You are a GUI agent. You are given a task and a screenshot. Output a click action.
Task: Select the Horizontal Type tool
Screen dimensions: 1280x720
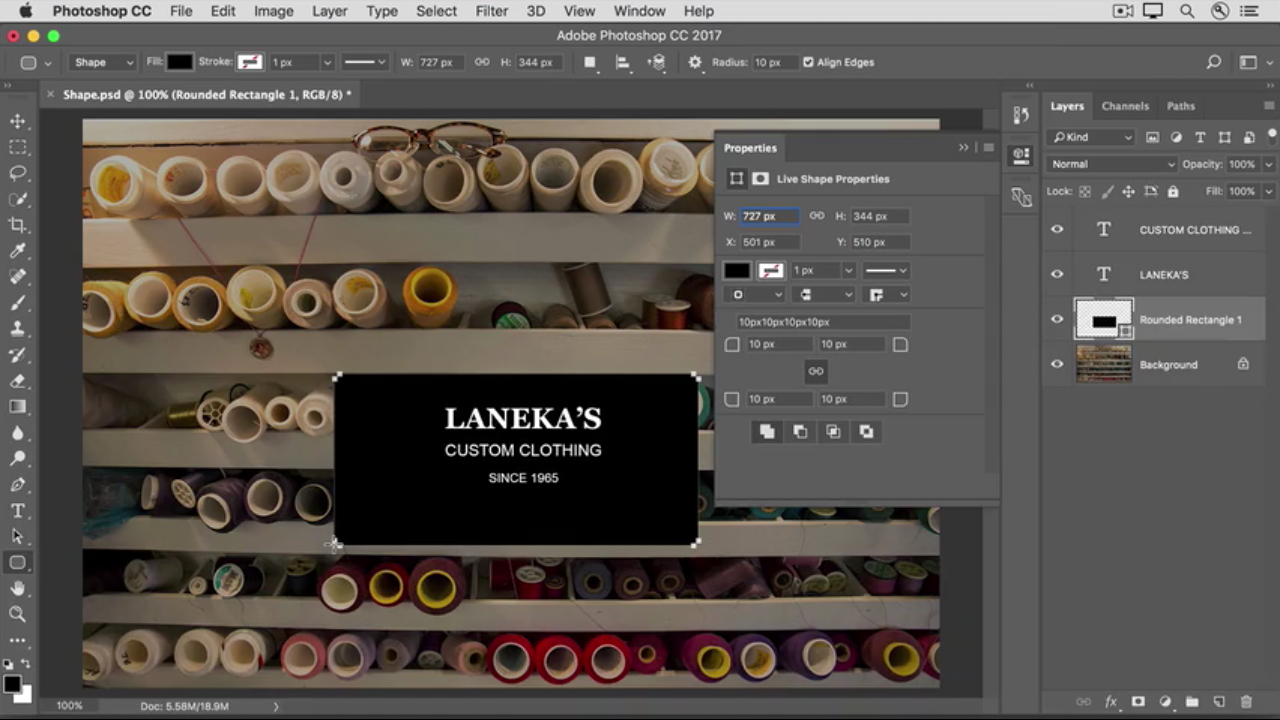[x=18, y=510]
